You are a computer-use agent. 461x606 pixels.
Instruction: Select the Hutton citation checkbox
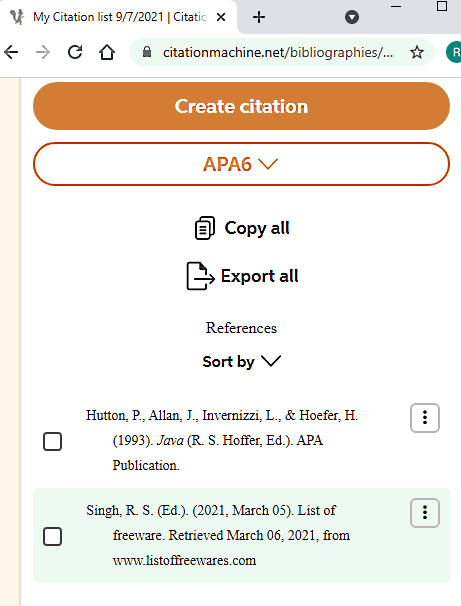53,441
